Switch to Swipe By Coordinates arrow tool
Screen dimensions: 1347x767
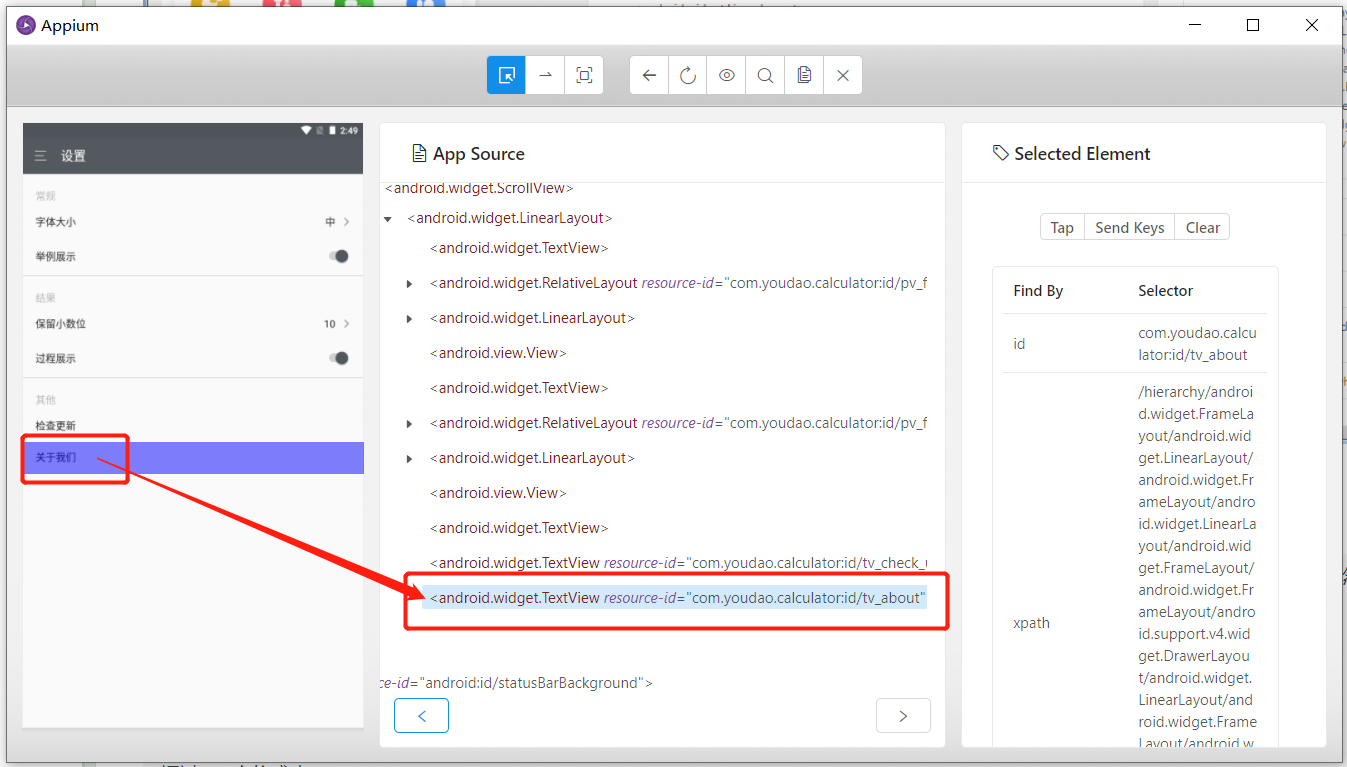click(545, 75)
